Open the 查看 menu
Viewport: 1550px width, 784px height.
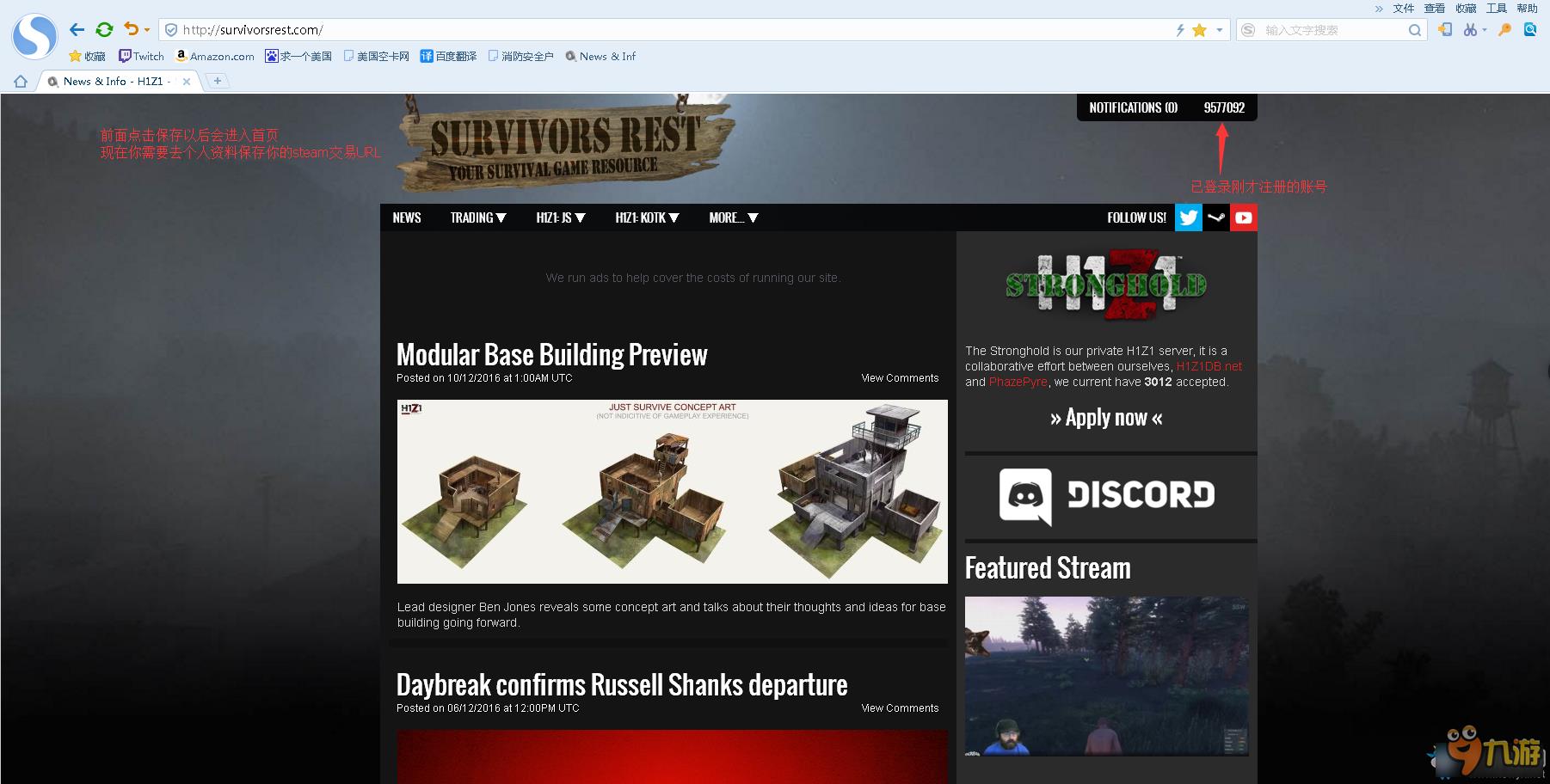pyautogui.click(x=1435, y=9)
